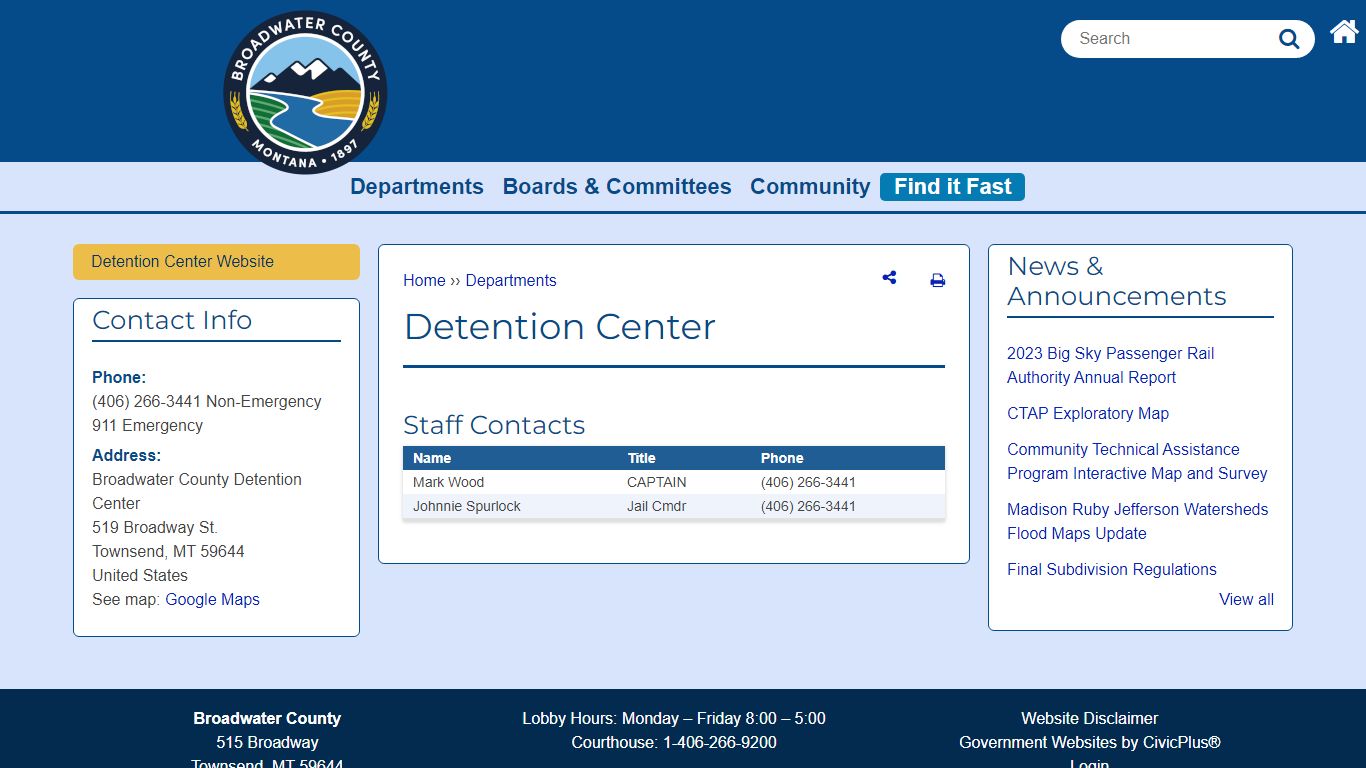The width and height of the screenshot is (1366, 768).
Task: Focus the Search input field
Action: [x=1170, y=39]
